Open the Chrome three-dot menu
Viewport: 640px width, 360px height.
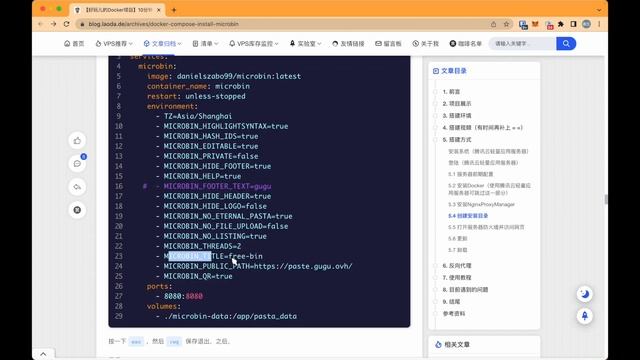pos(599,24)
